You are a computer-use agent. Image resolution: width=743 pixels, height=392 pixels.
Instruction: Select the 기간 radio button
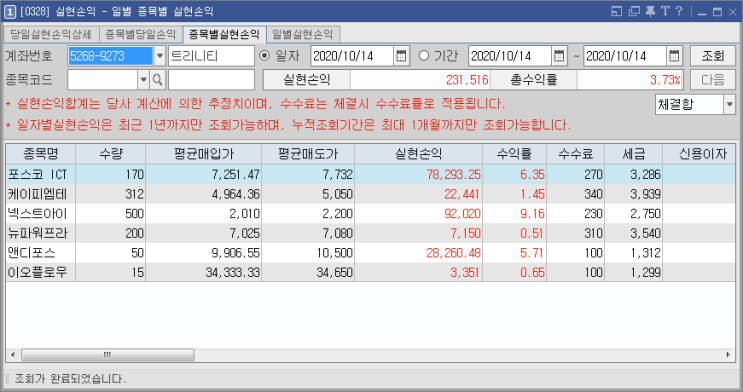pos(424,56)
